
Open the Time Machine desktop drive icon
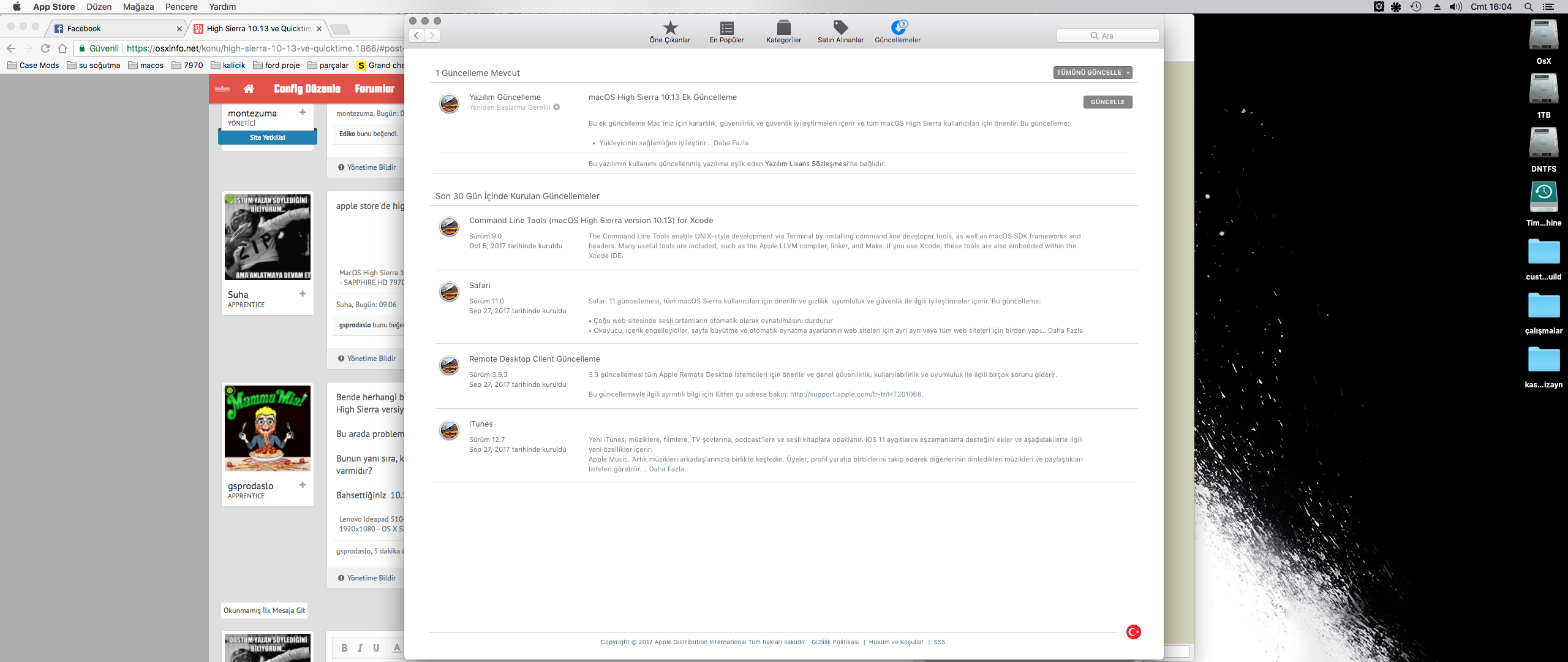tap(1543, 197)
